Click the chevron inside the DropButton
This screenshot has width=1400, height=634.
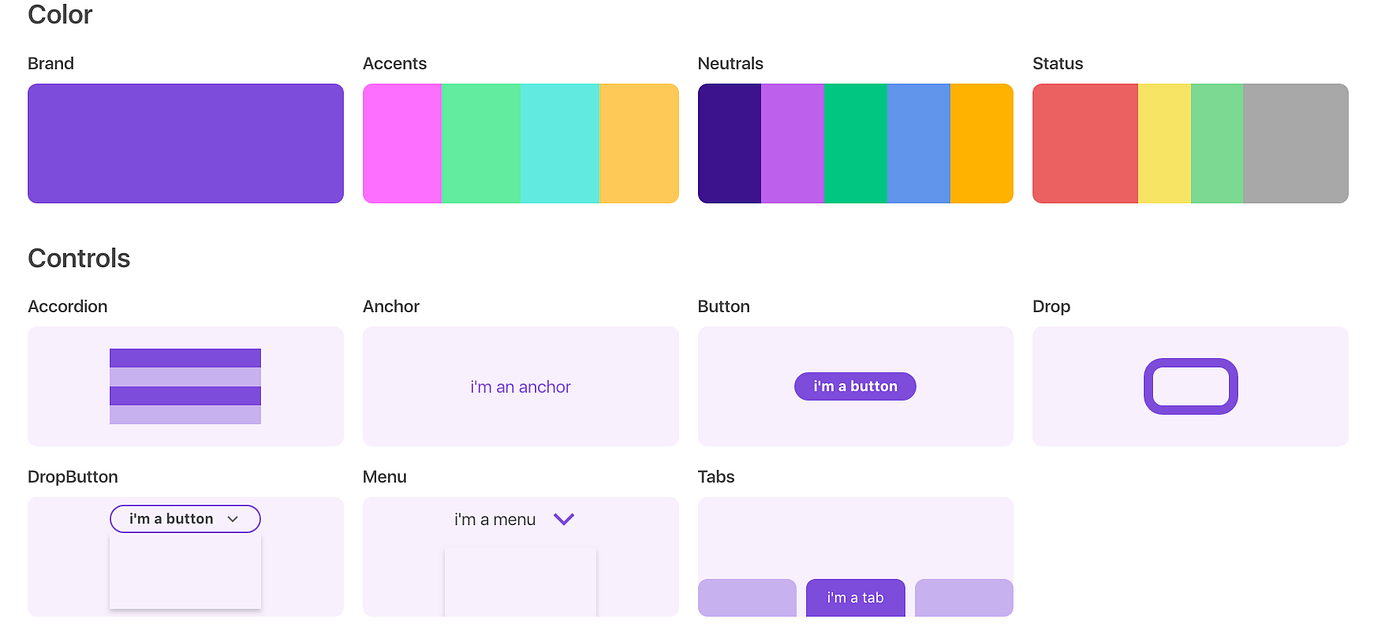tap(233, 518)
